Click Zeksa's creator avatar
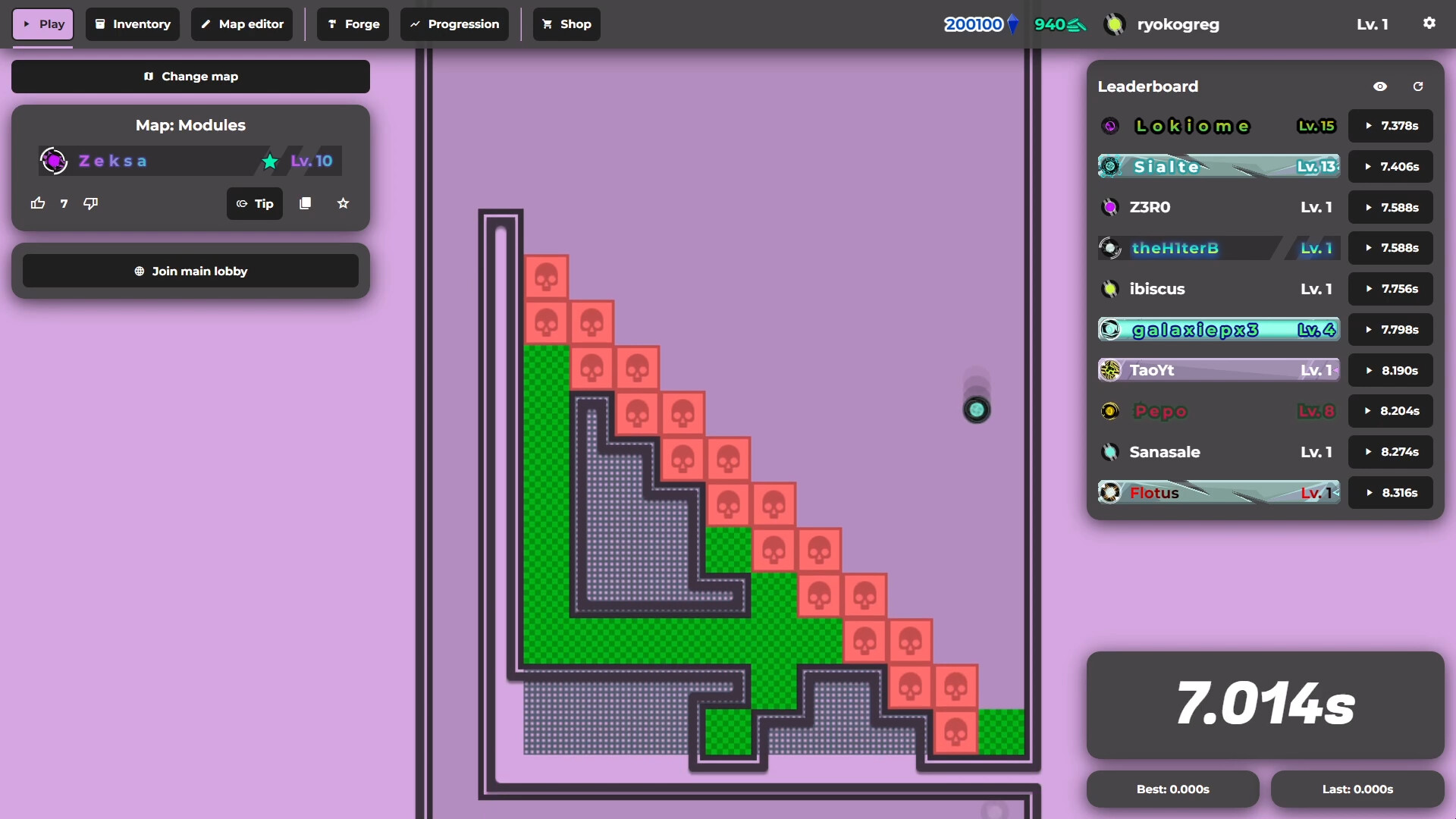This screenshot has height=819, width=1456. 53,161
